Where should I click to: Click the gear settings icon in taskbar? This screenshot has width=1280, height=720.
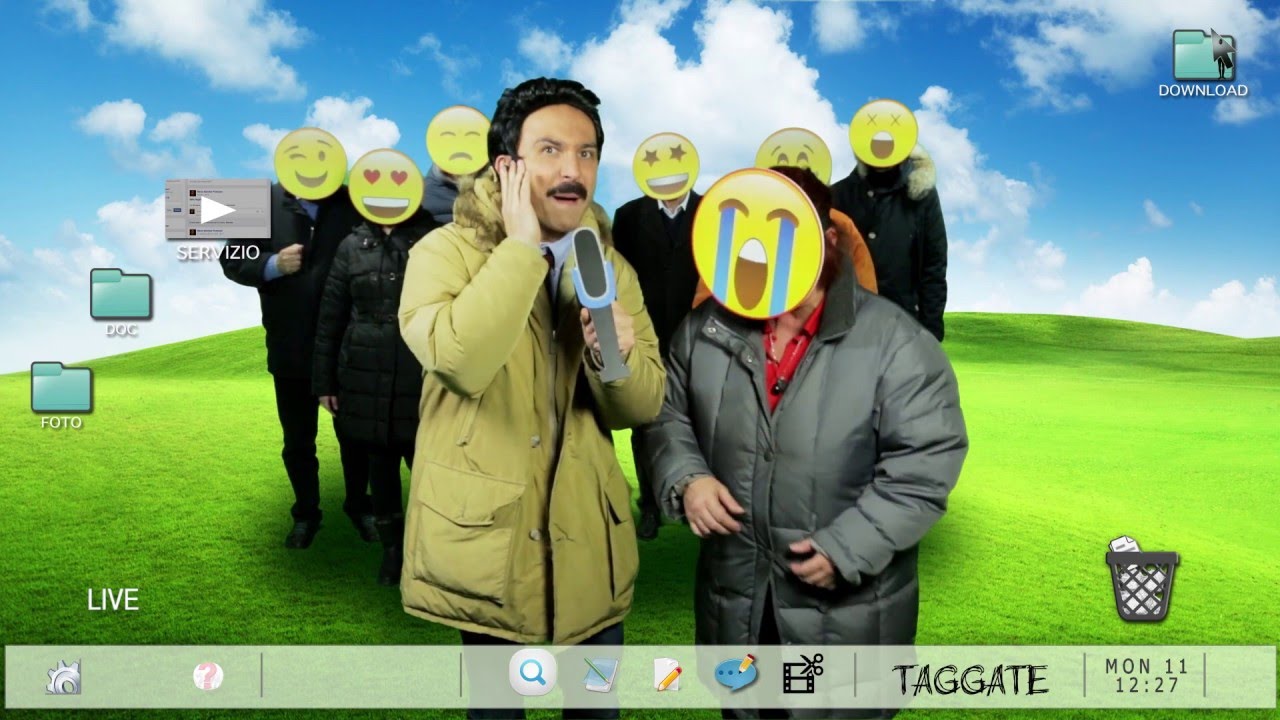(x=63, y=677)
